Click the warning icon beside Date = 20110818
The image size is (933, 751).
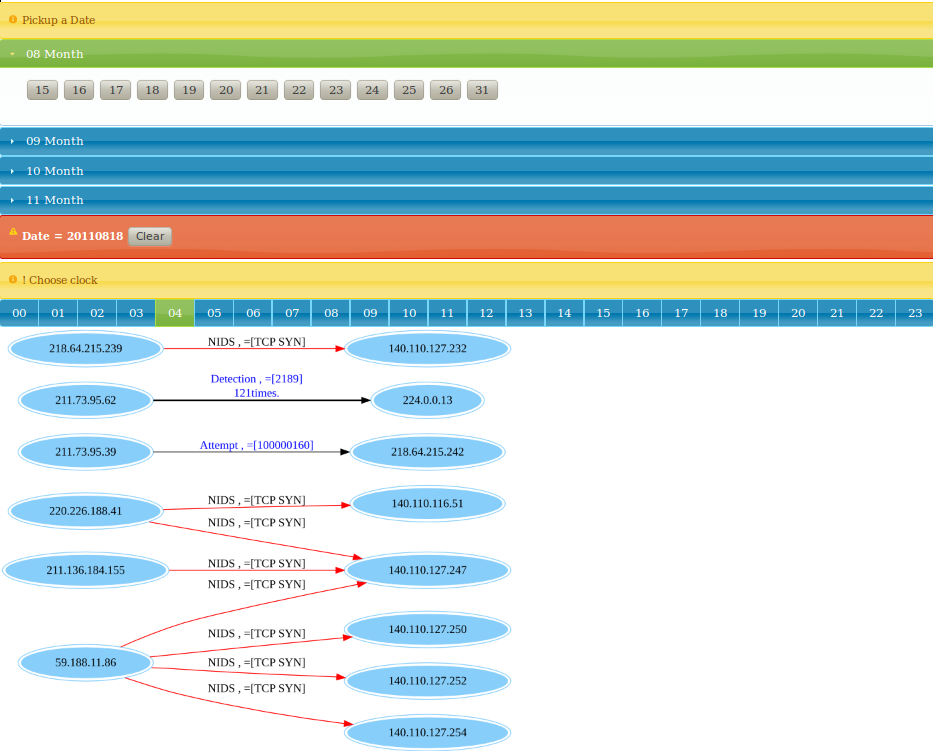[13, 231]
